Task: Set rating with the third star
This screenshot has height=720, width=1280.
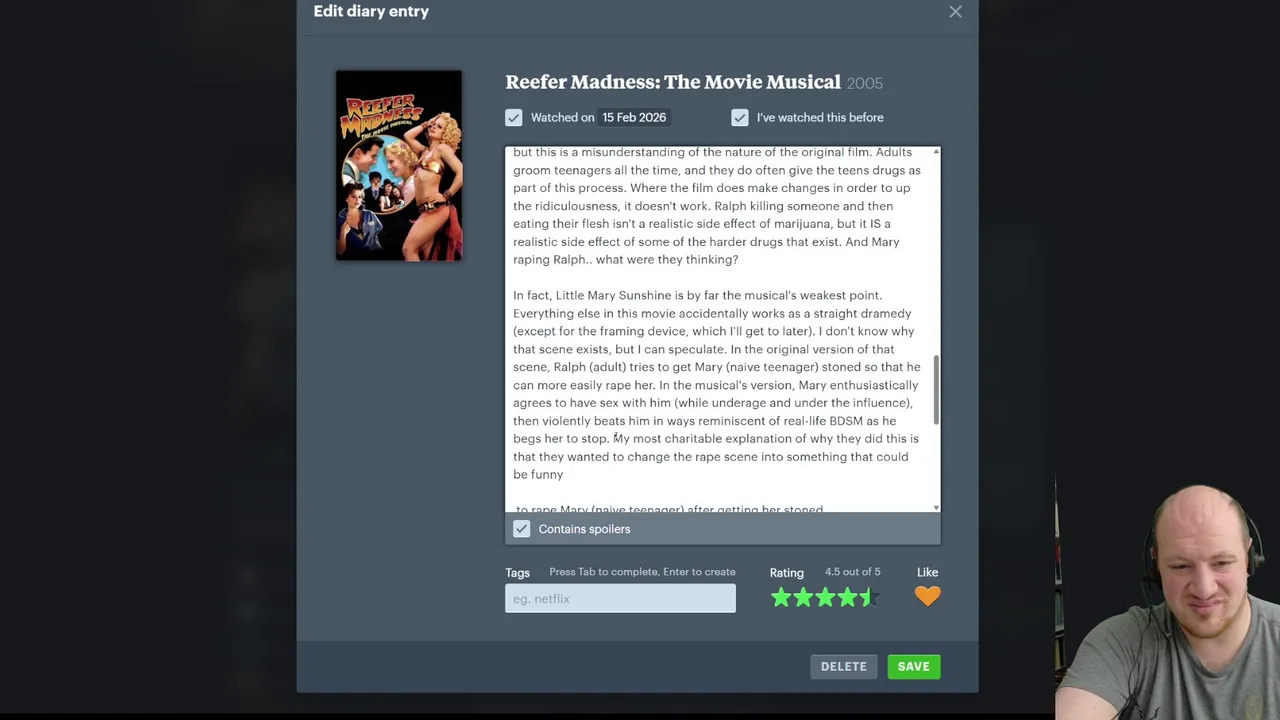Action: [825, 598]
